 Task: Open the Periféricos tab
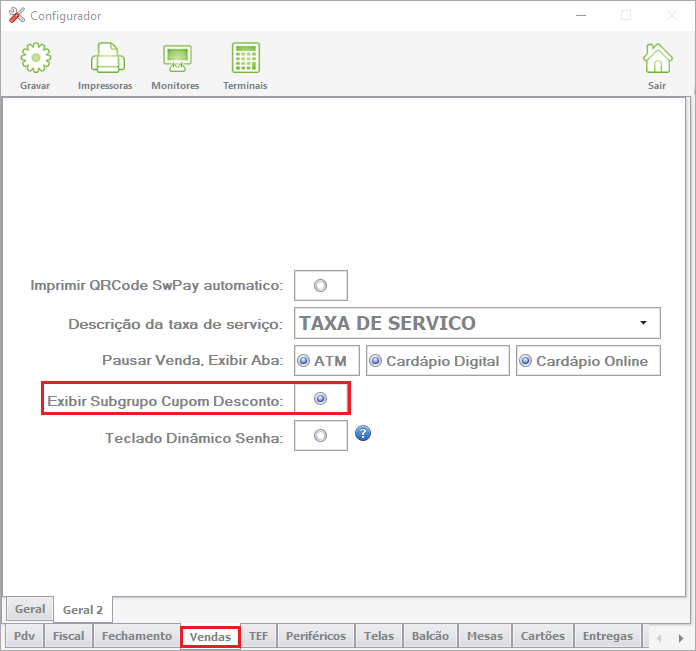[x=316, y=636]
